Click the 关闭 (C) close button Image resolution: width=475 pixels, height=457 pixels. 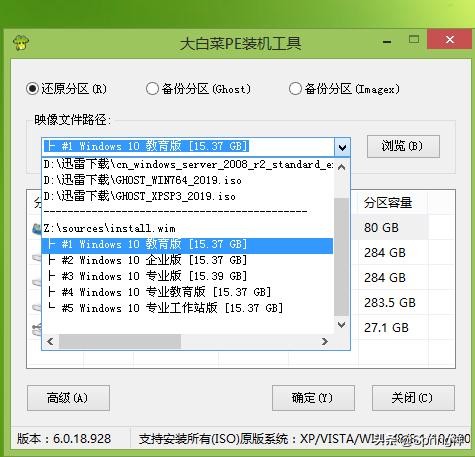(413, 398)
